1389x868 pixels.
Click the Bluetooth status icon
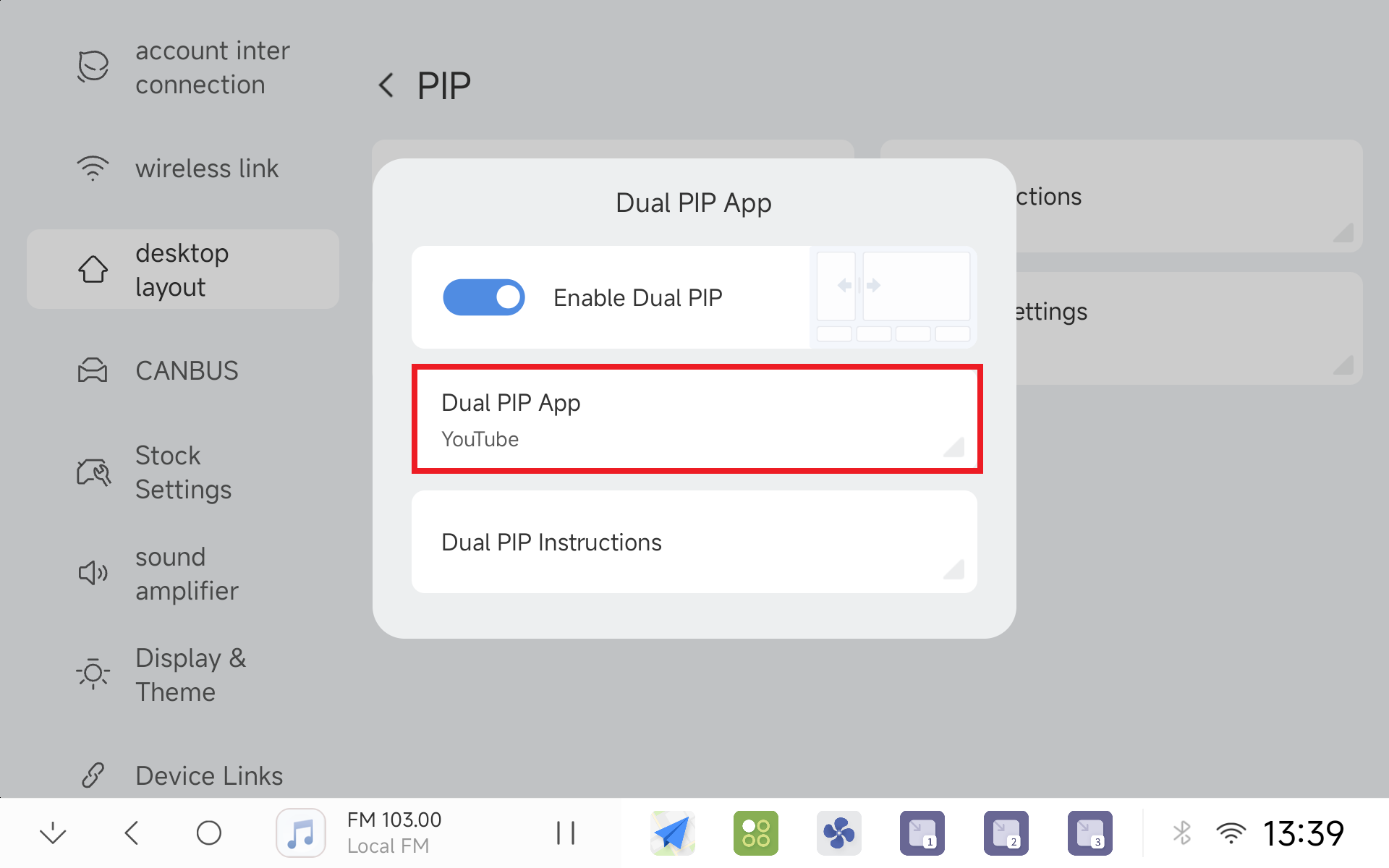tap(1182, 833)
